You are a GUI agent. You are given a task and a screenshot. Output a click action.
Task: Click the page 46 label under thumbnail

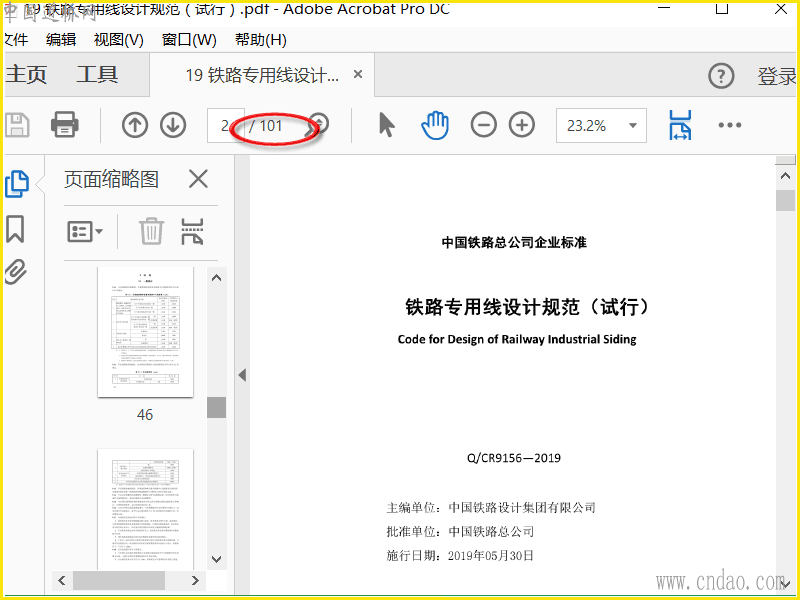pos(145,415)
